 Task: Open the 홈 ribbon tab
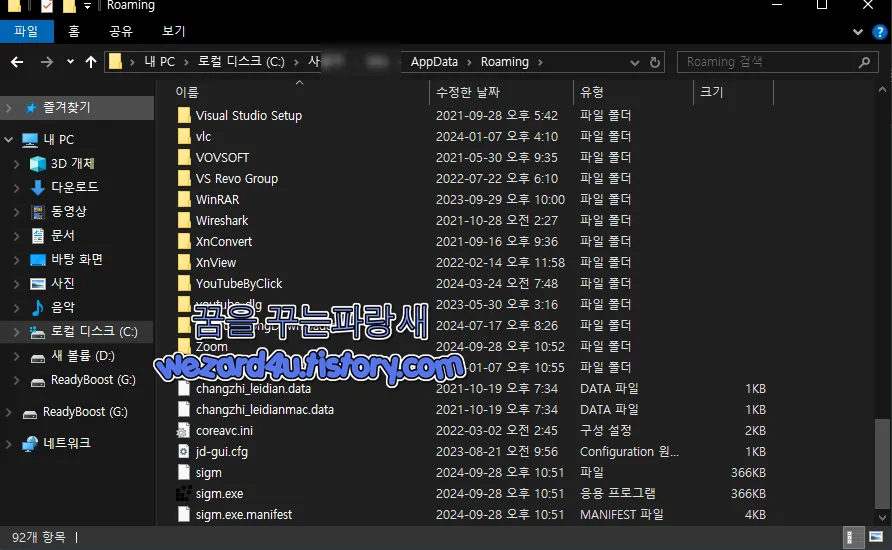point(74,31)
